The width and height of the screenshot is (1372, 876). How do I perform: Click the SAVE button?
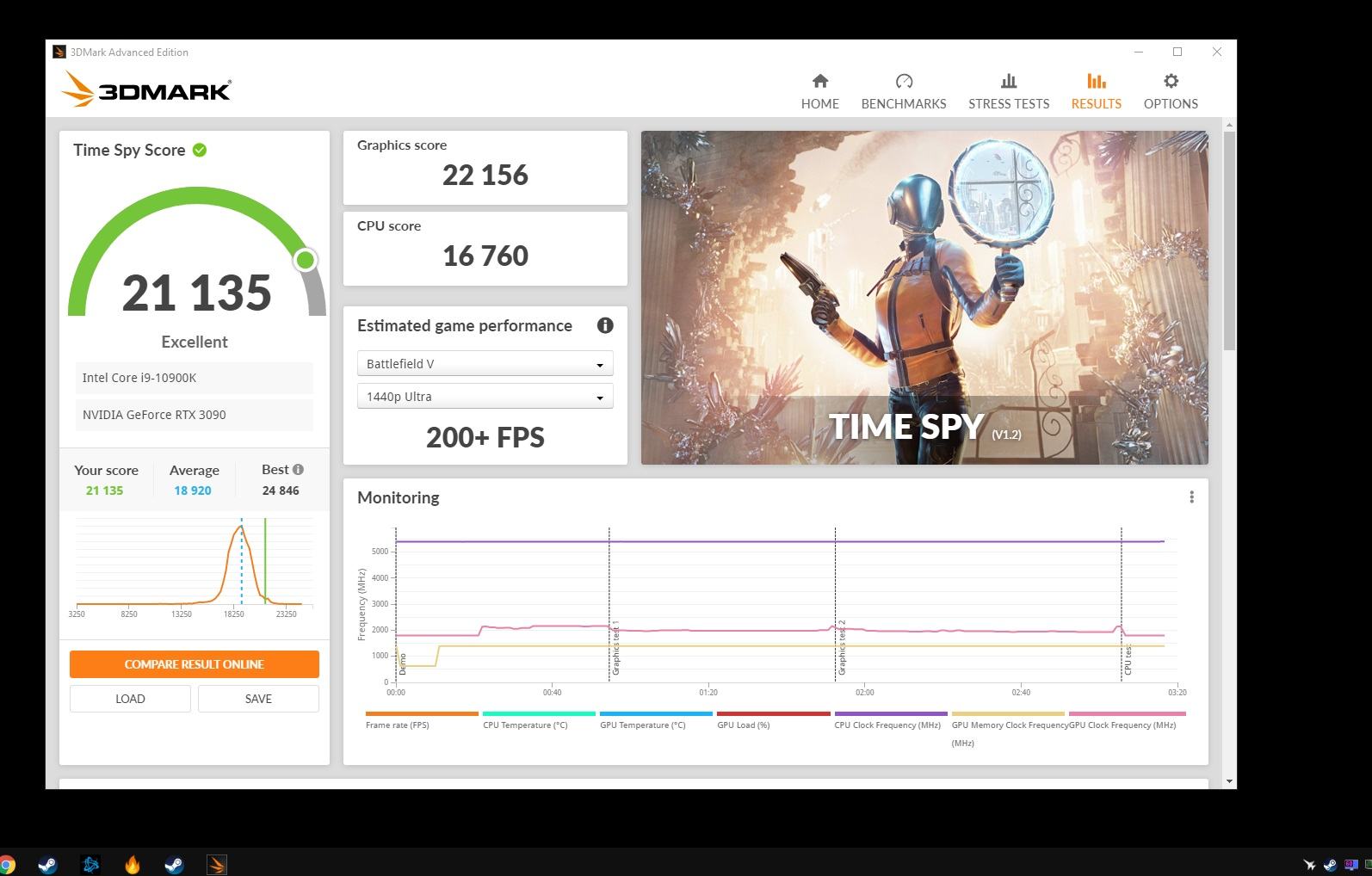258,699
